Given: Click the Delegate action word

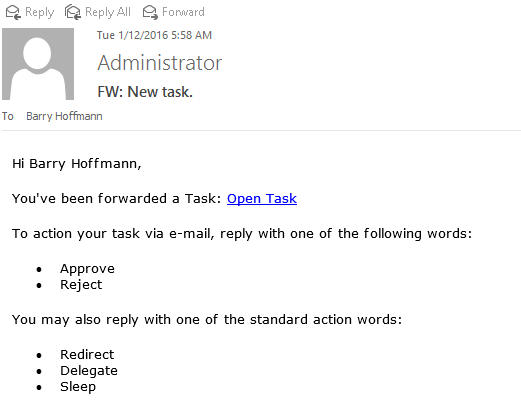Looking at the screenshot, I should 89,371.
